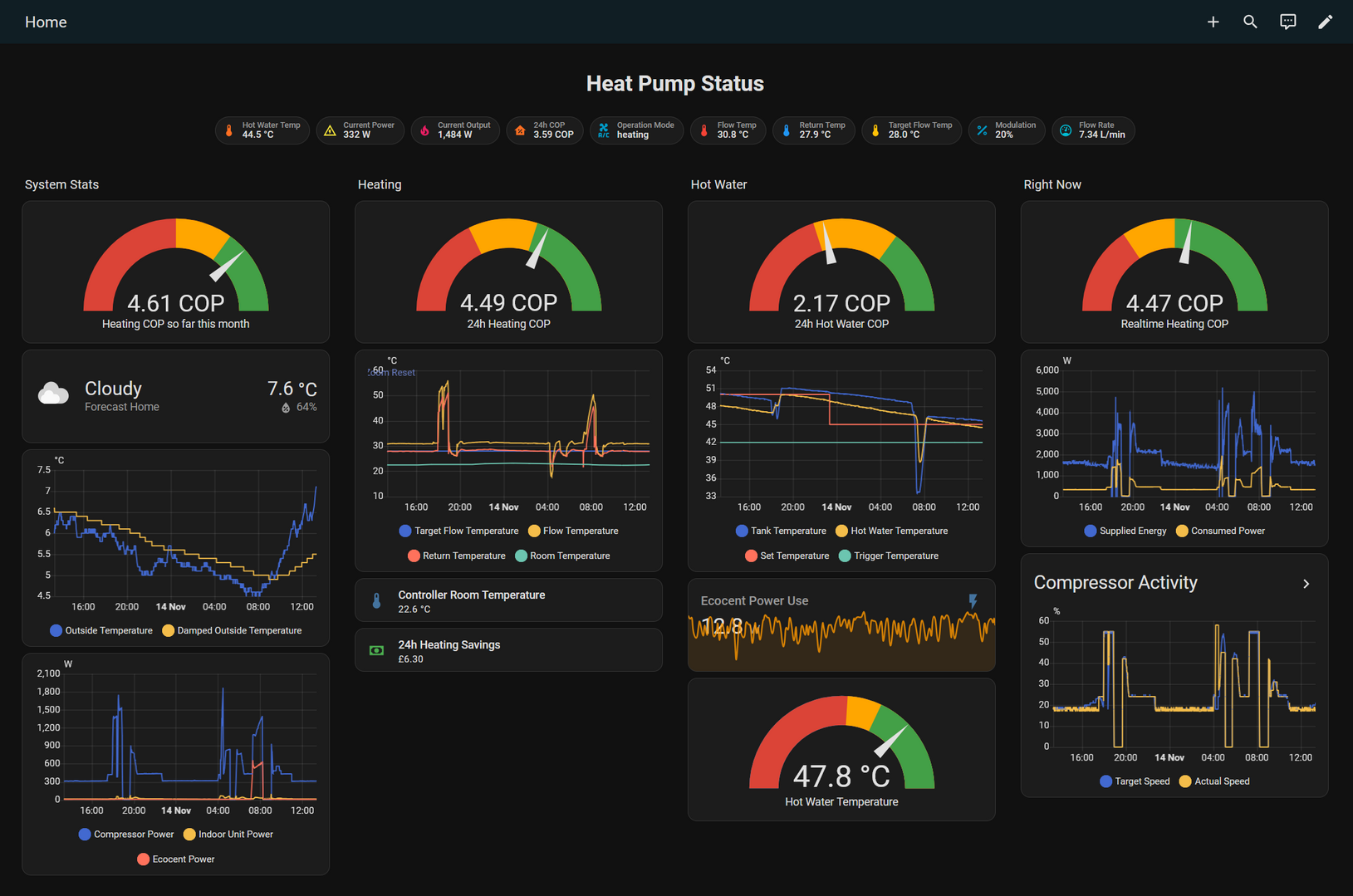Click Zoom Reset on heating graph
This screenshot has width=1353, height=896.
click(392, 373)
